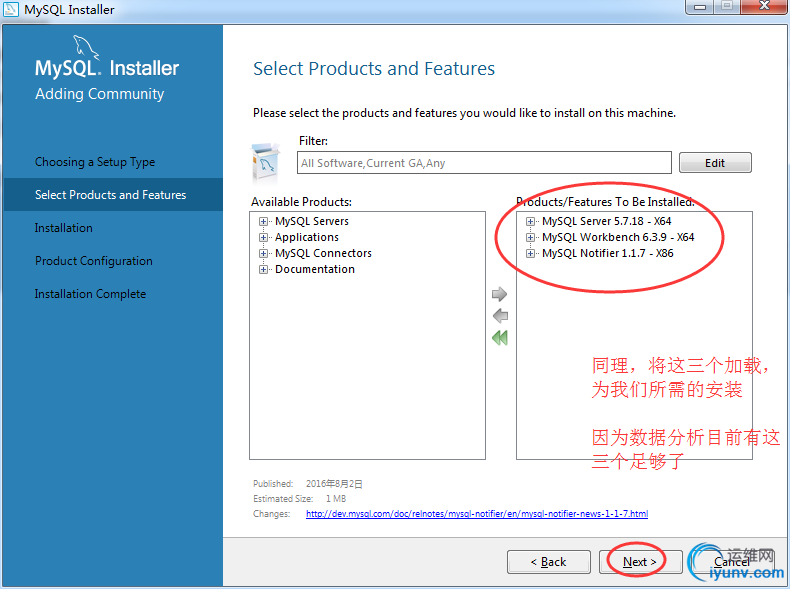Click the add product right arrow
The width and height of the screenshot is (790, 589).
coord(499,294)
